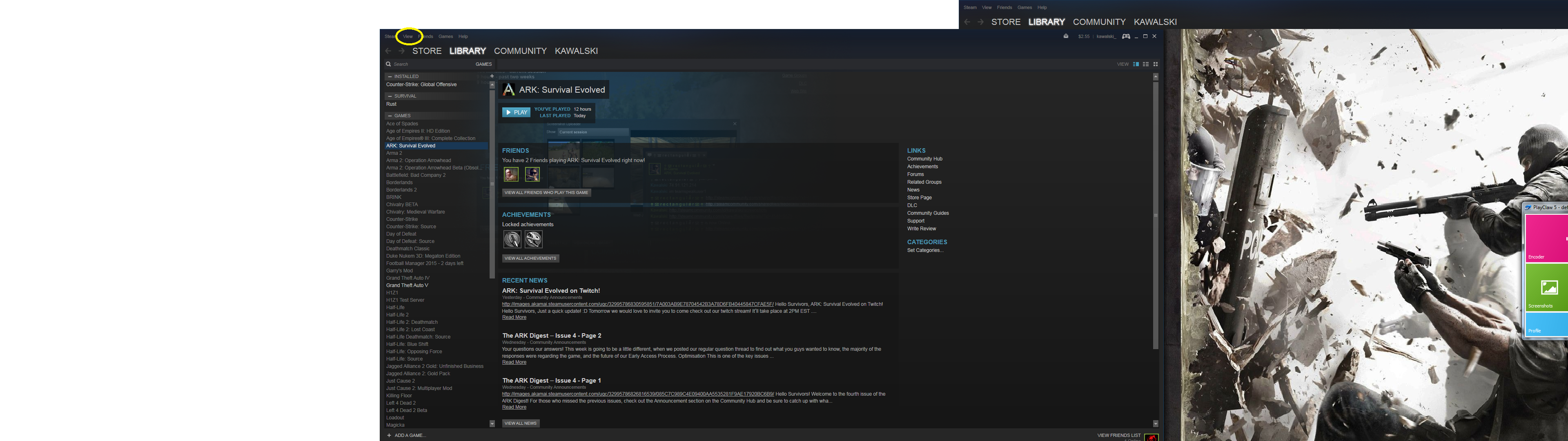Open the right friend avatar playing ARK
The image size is (1568, 441).
click(532, 174)
